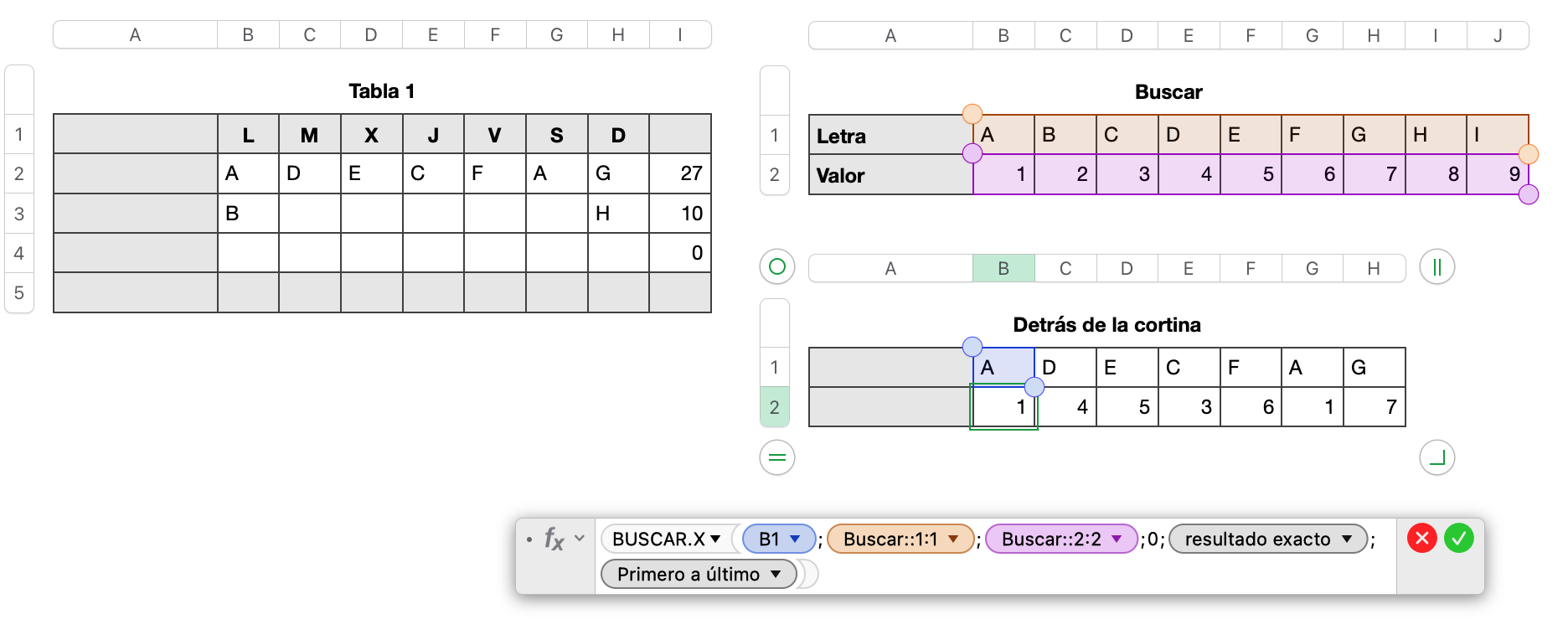The width and height of the screenshot is (1568, 640).
Task: Click the round table-select handle left of column headers
Action: coord(776,266)
